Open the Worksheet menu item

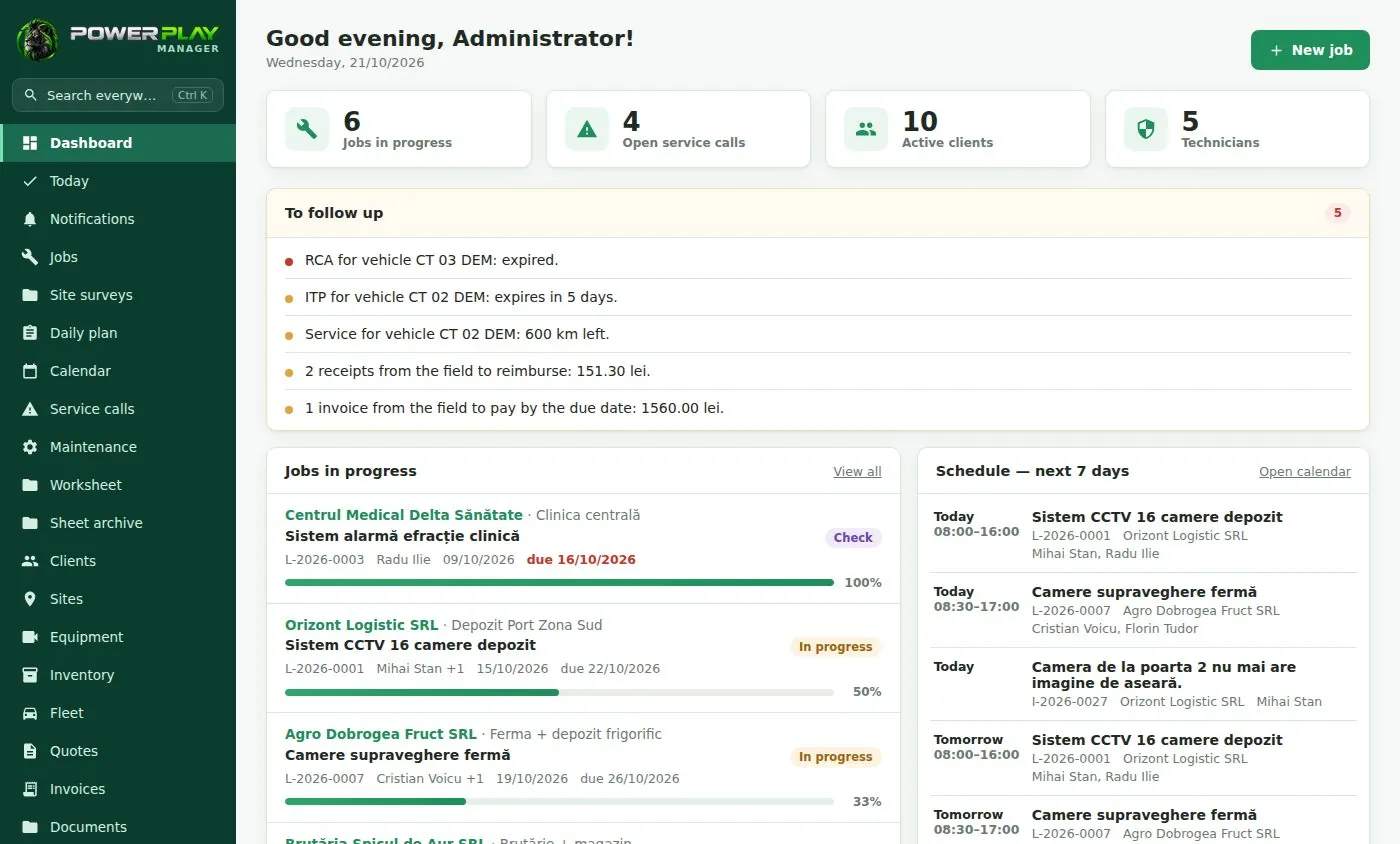118,485
